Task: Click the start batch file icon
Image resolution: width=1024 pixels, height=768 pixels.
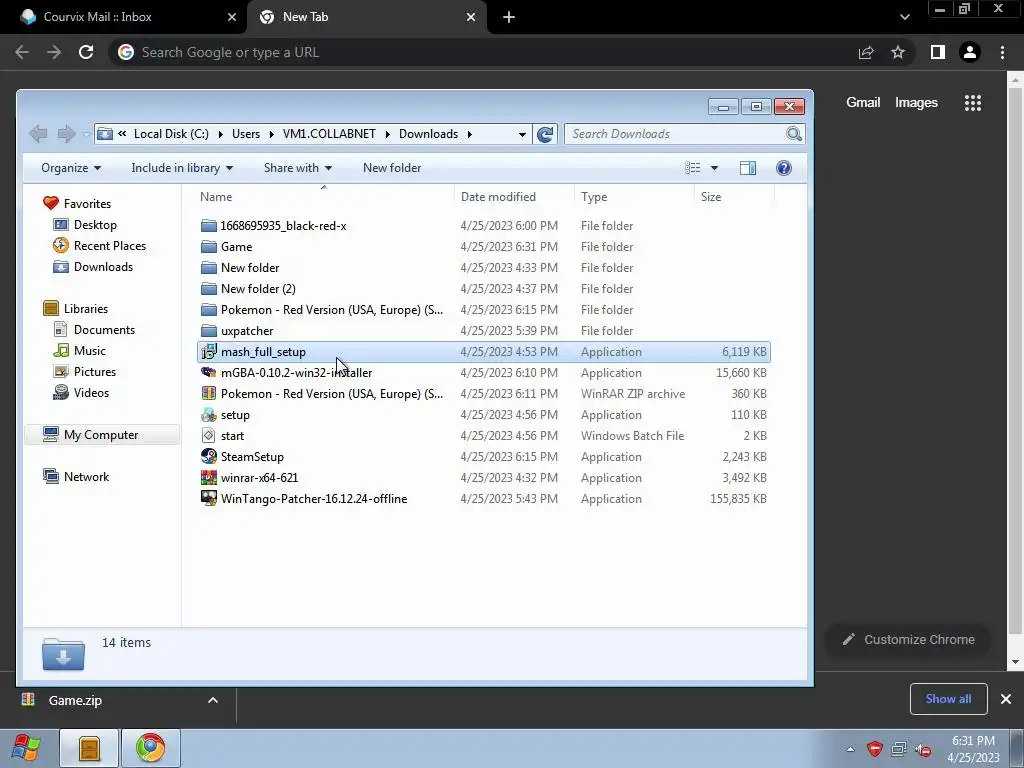Action: tap(208, 436)
